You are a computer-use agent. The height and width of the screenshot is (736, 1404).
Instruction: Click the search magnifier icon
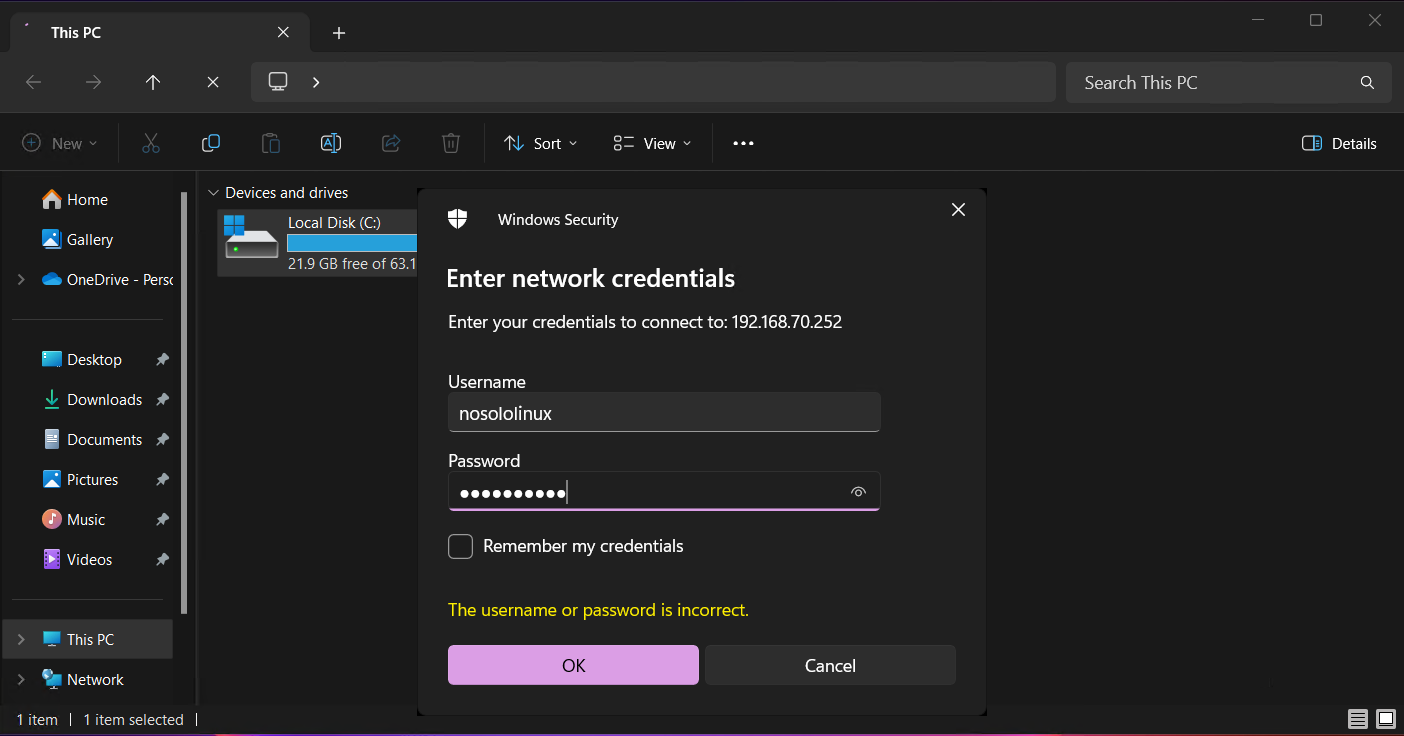coord(1367,83)
